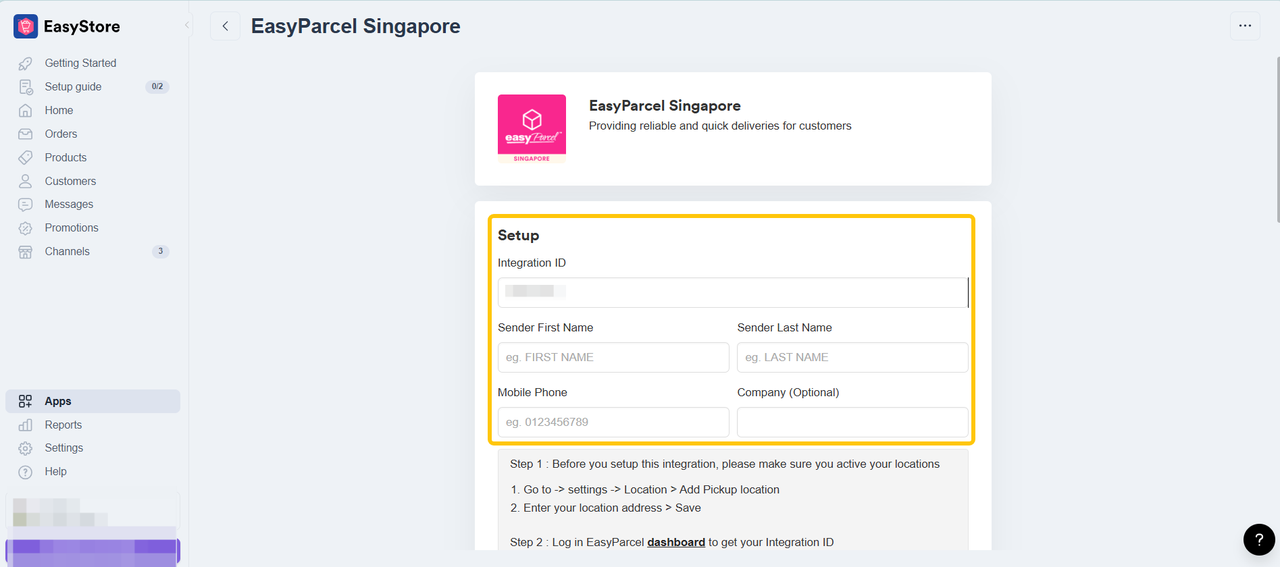Click the 'Setup' section heading
The height and width of the screenshot is (567, 1280).
coord(518,235)
